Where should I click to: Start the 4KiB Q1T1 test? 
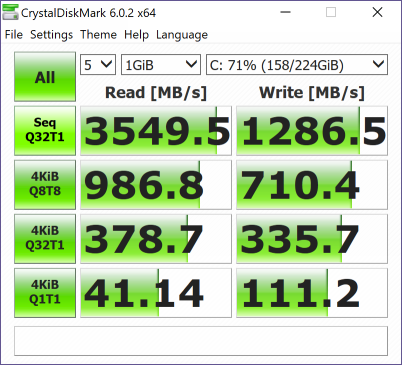pyautogui.click(x=45, y=293)
